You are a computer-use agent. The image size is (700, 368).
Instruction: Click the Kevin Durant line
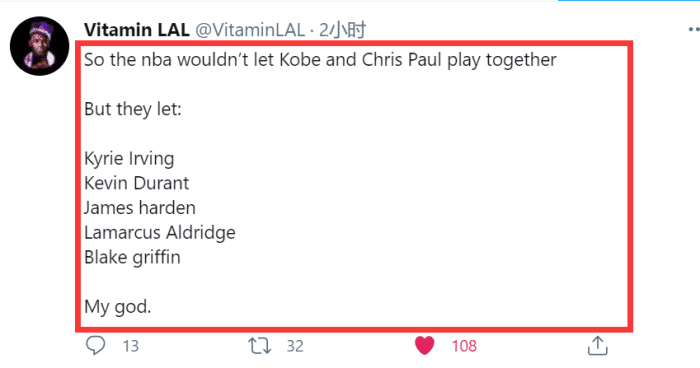(137, 183)
